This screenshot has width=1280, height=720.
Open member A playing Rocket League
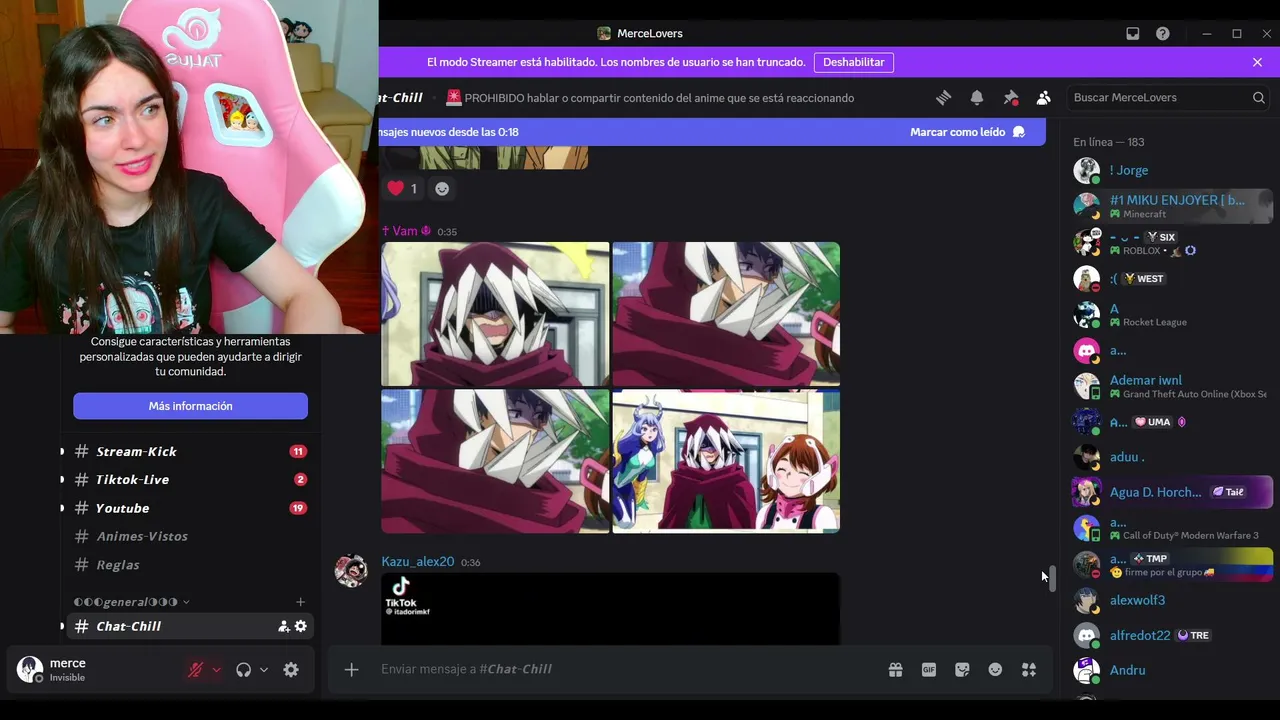point(1170,315)
